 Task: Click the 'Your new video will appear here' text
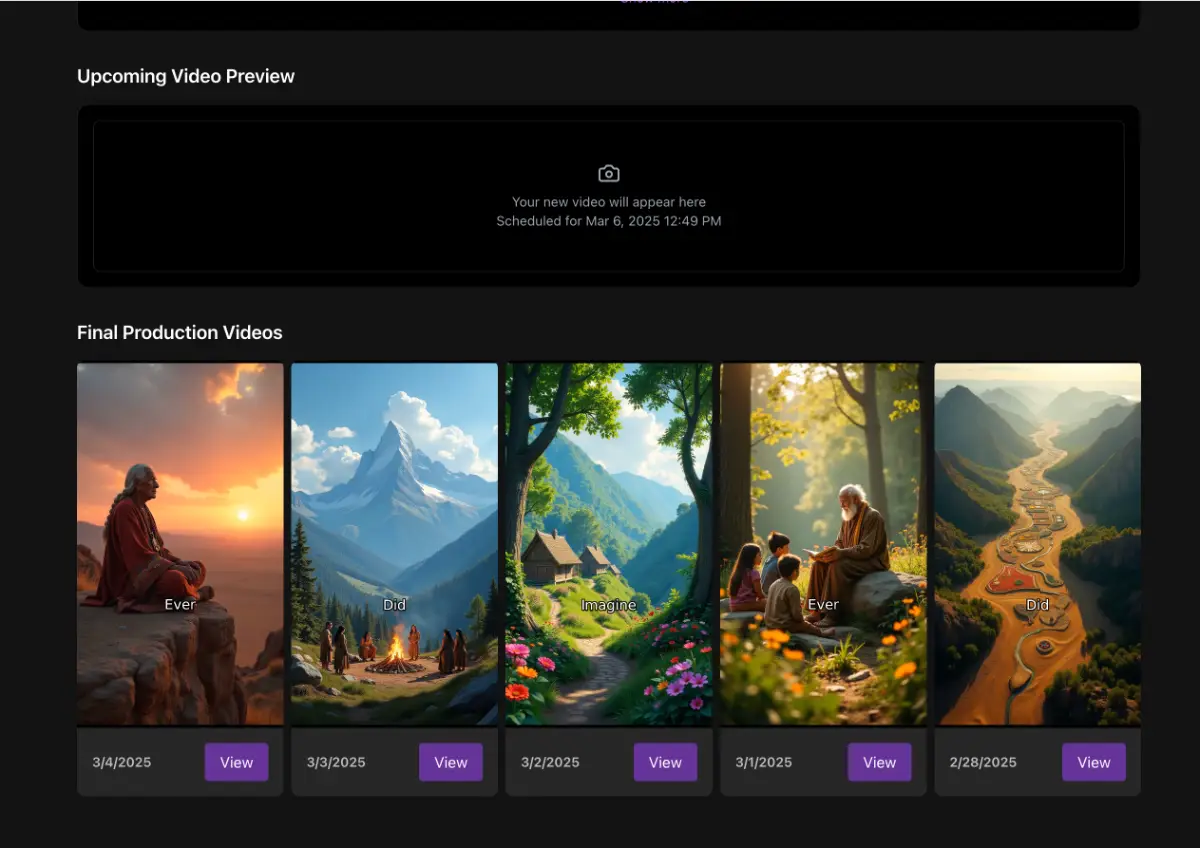click(x=608, y=202)
